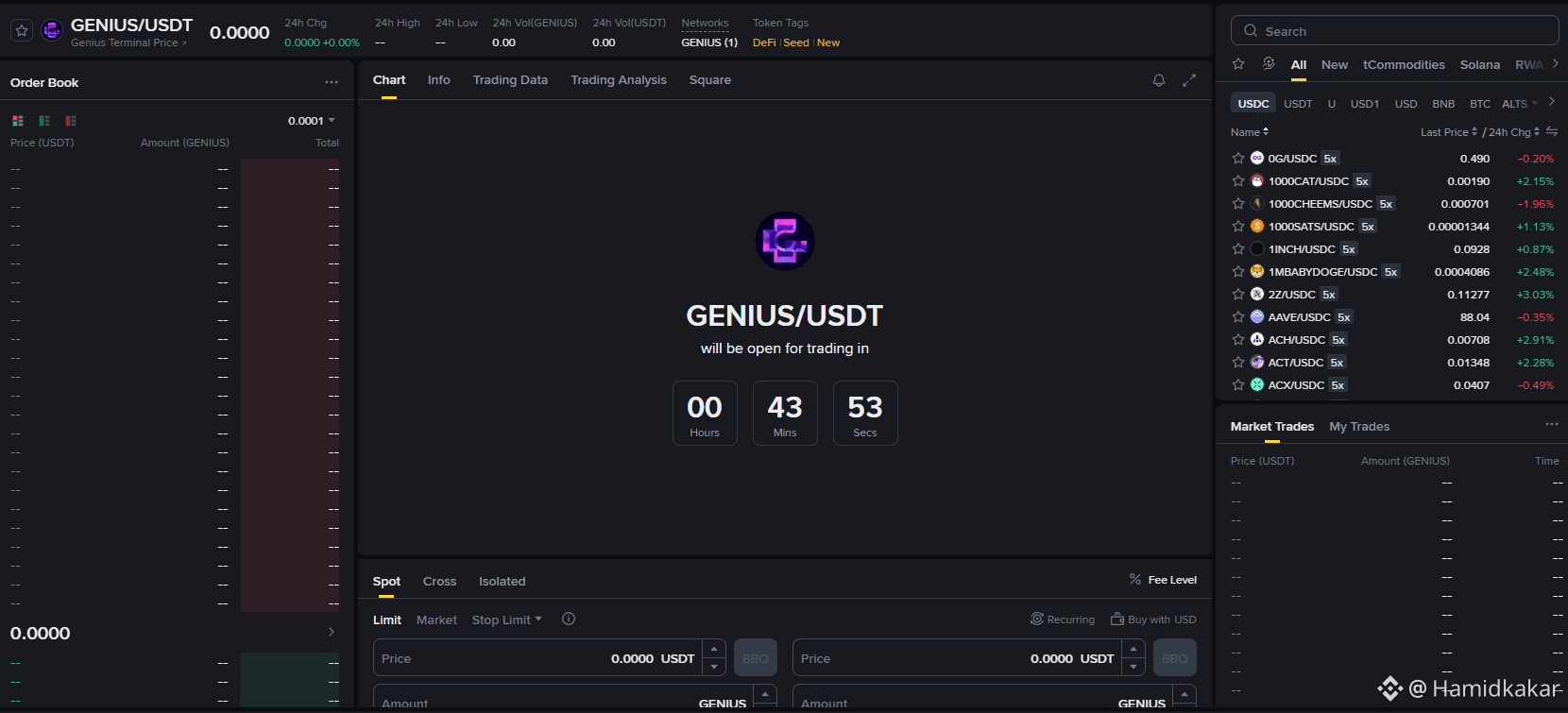
Task: Click the swap icon beside 24h Chg
Action: pos(1552,131)
